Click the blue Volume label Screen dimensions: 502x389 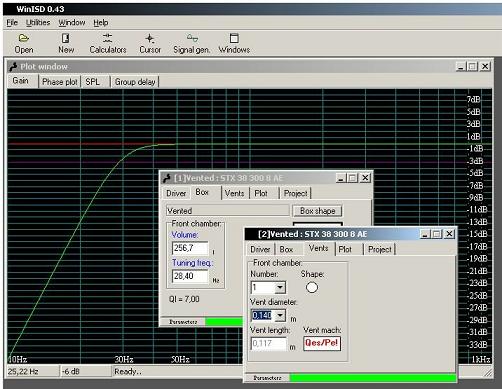point(185,235)
